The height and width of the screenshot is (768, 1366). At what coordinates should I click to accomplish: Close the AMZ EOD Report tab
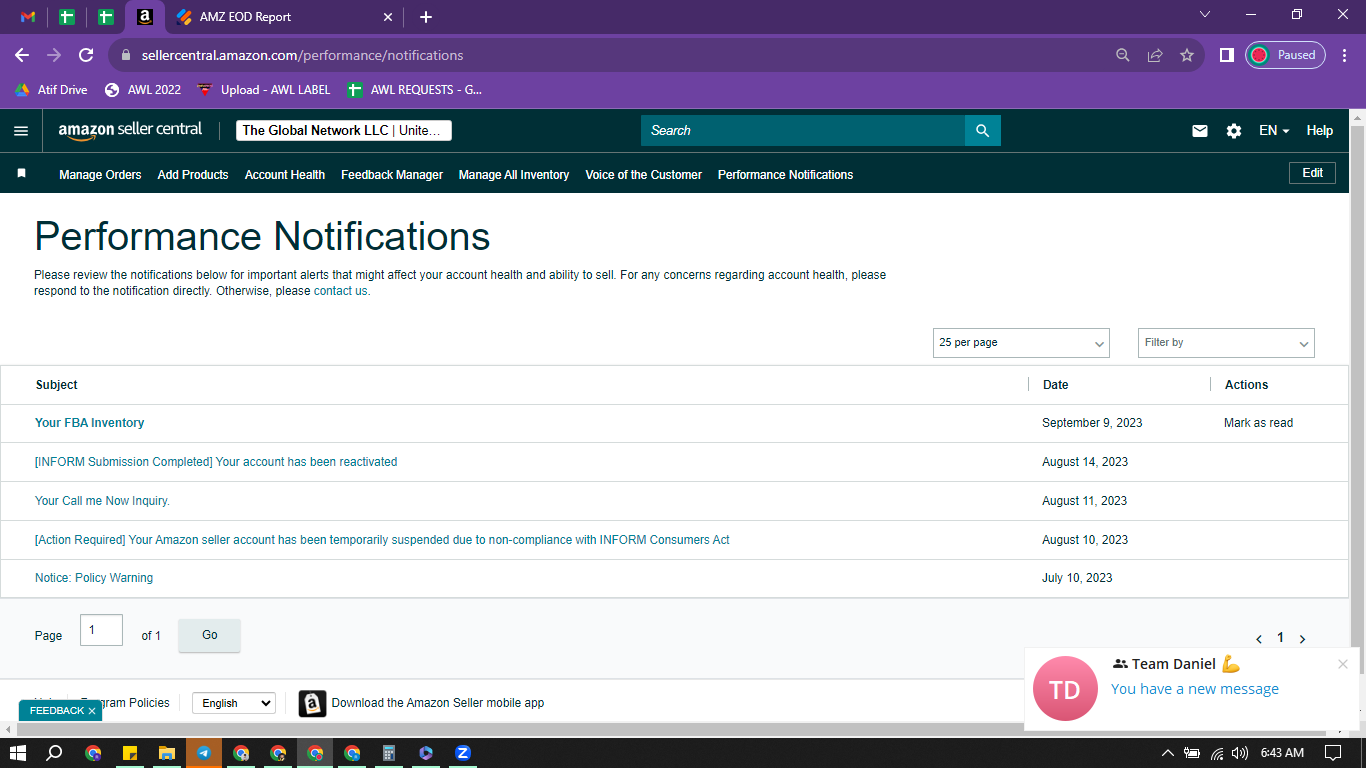tap(388, 17)
